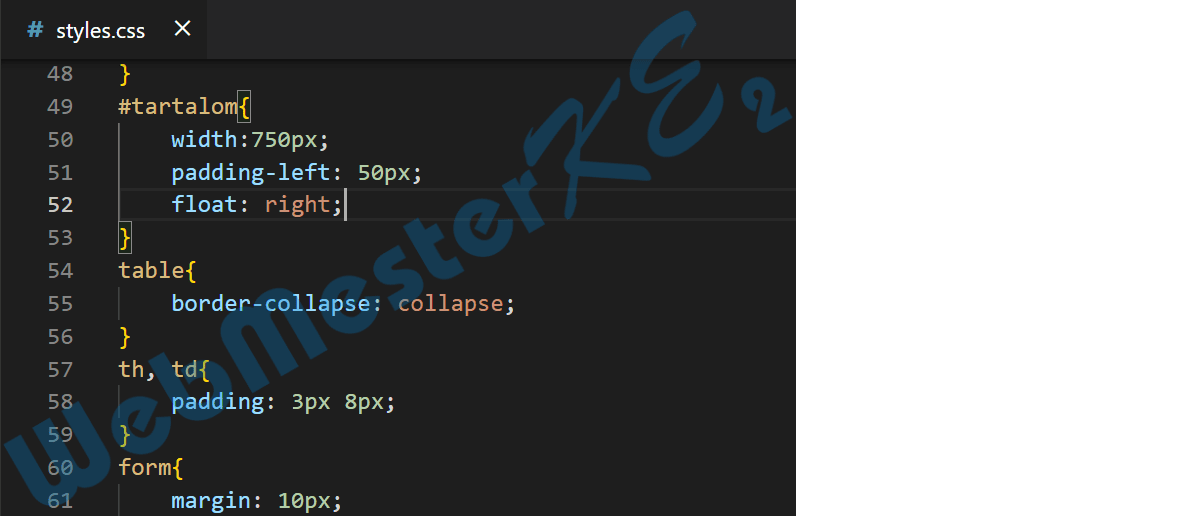Click the opening brace after #tartalom
1200x516 pixels.
tap(244, 106)
